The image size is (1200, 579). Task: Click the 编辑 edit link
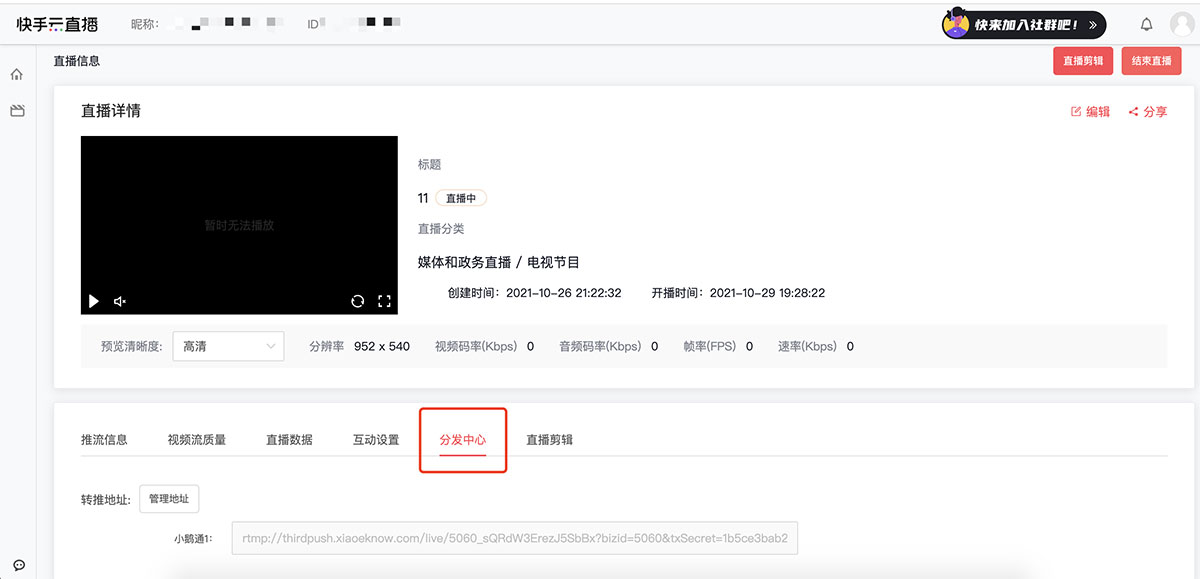[1091, 112]
